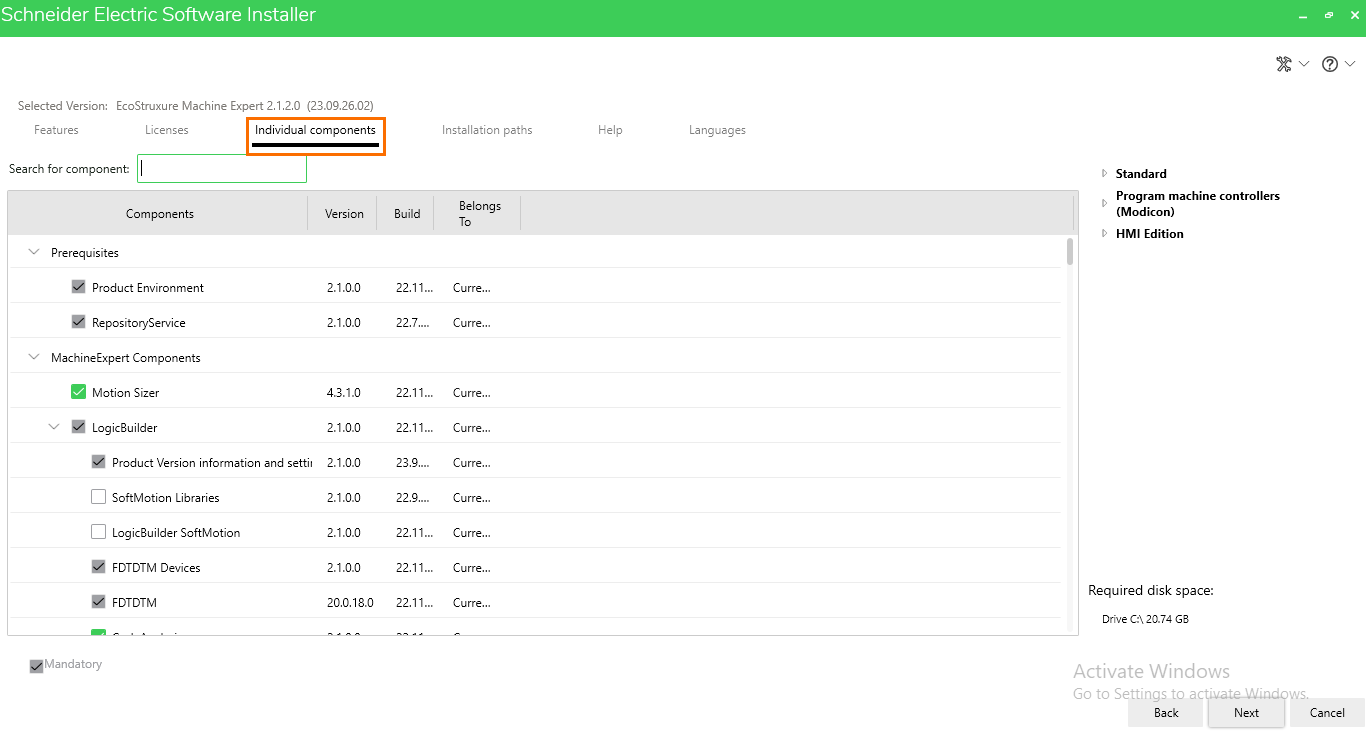The width and height of the screenshot is (1366, 738).
Task: Sort by the Build column header
Action: pos(407,214)
